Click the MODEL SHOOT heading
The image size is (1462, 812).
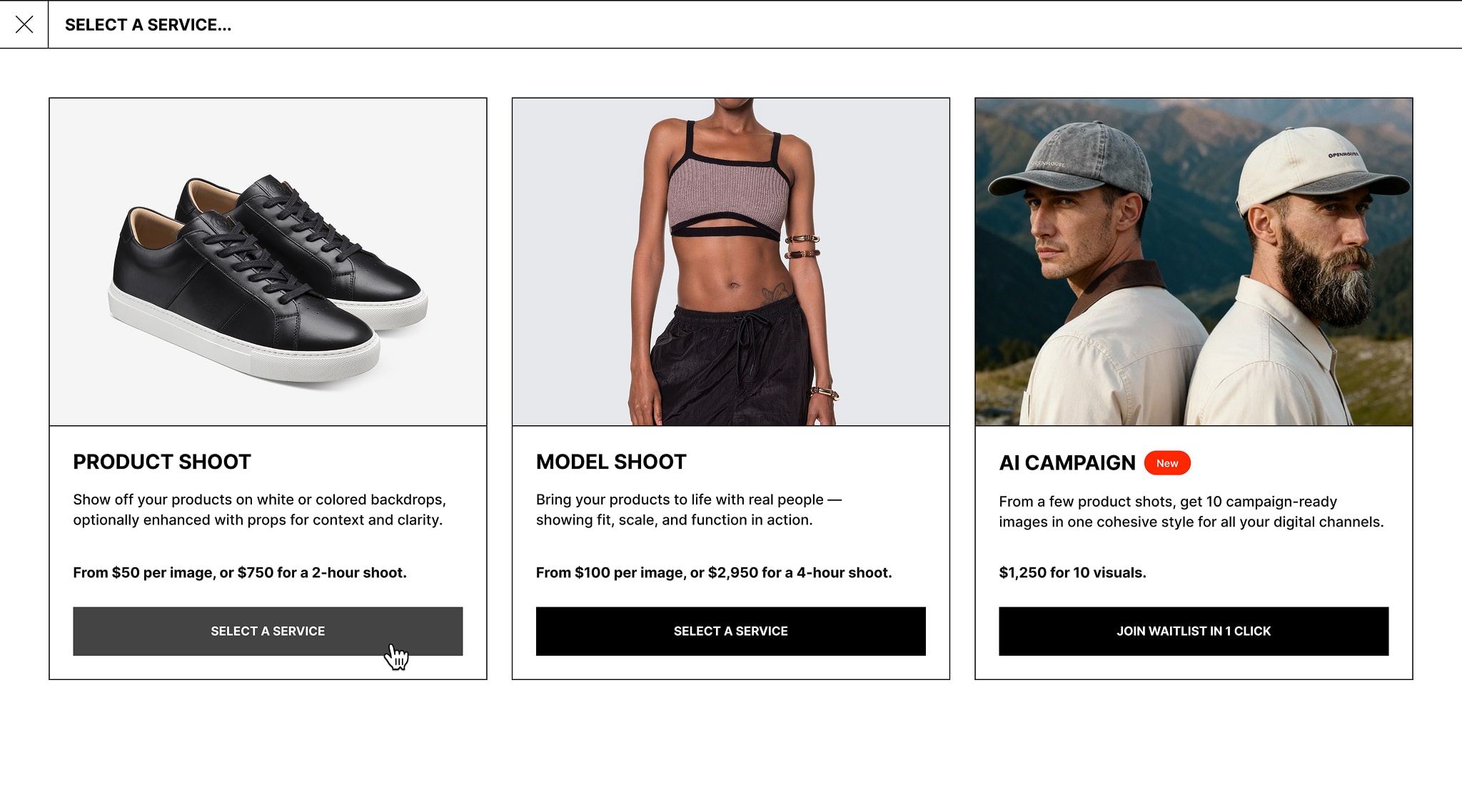(x=610, y=462)
